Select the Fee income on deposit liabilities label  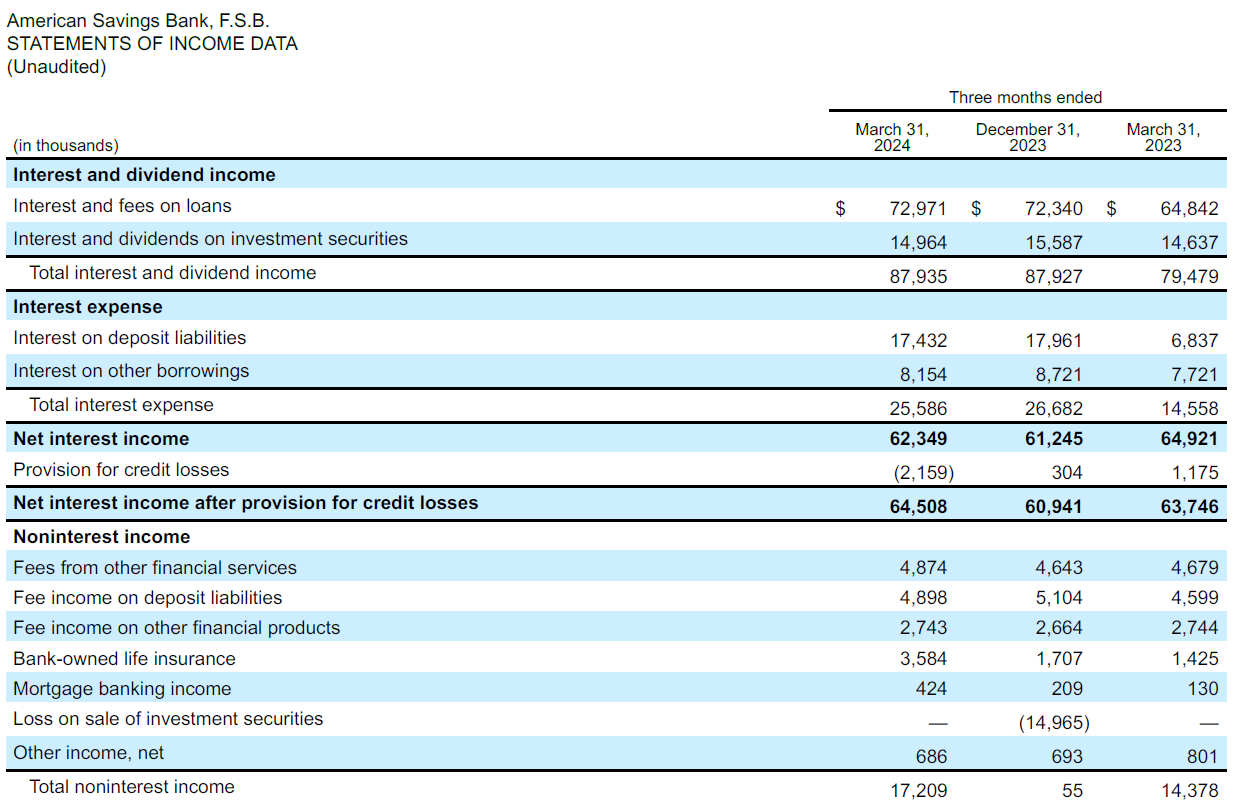pos(148,598)
